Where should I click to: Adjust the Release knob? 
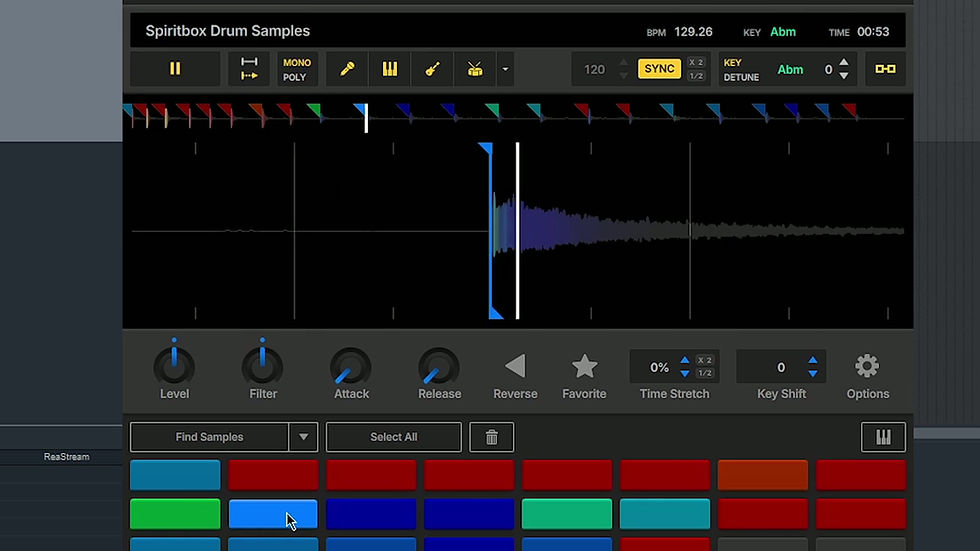coord(439,366)
